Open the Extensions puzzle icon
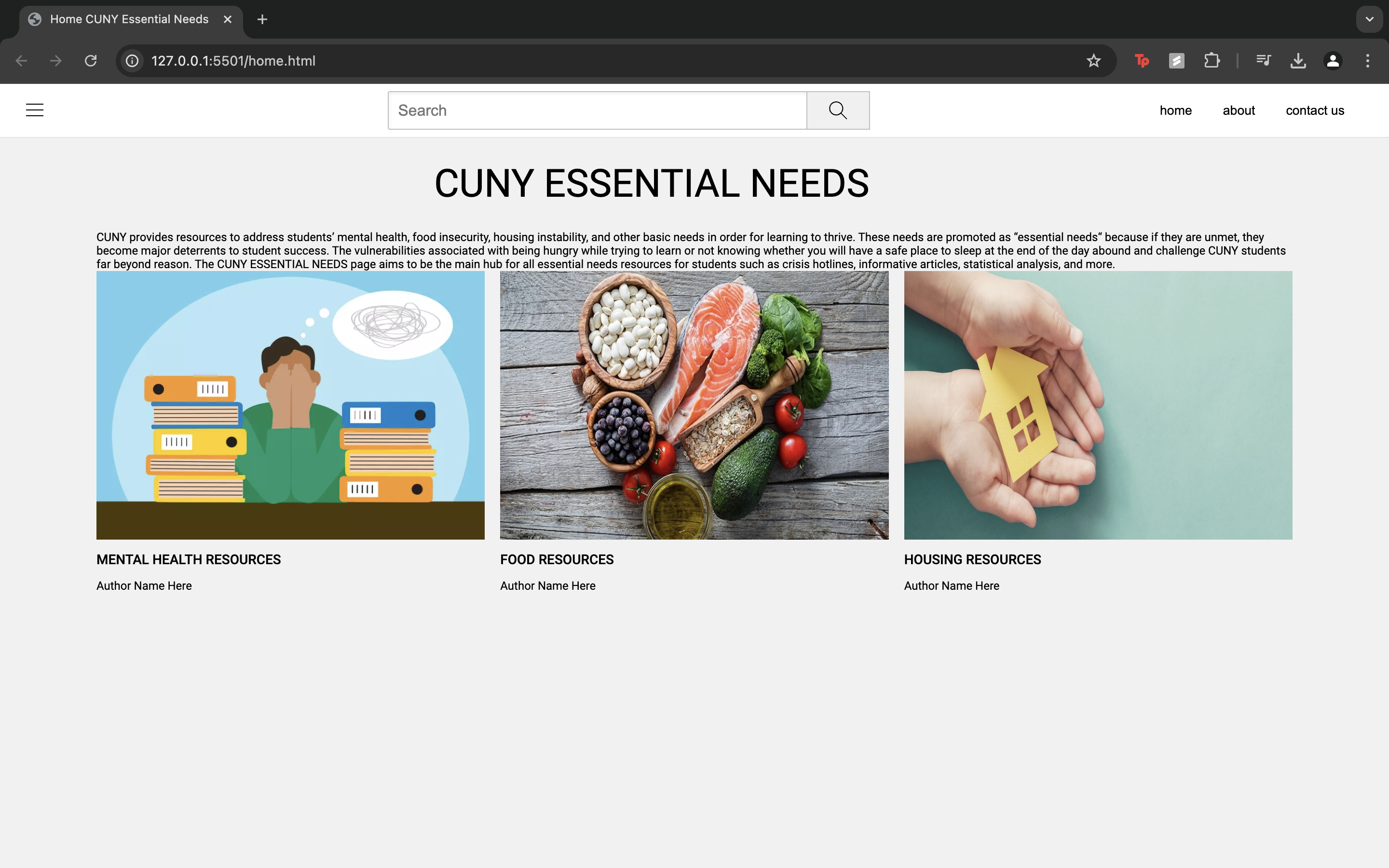This screenshot has height=868, width=1389. coord(1212,61)
